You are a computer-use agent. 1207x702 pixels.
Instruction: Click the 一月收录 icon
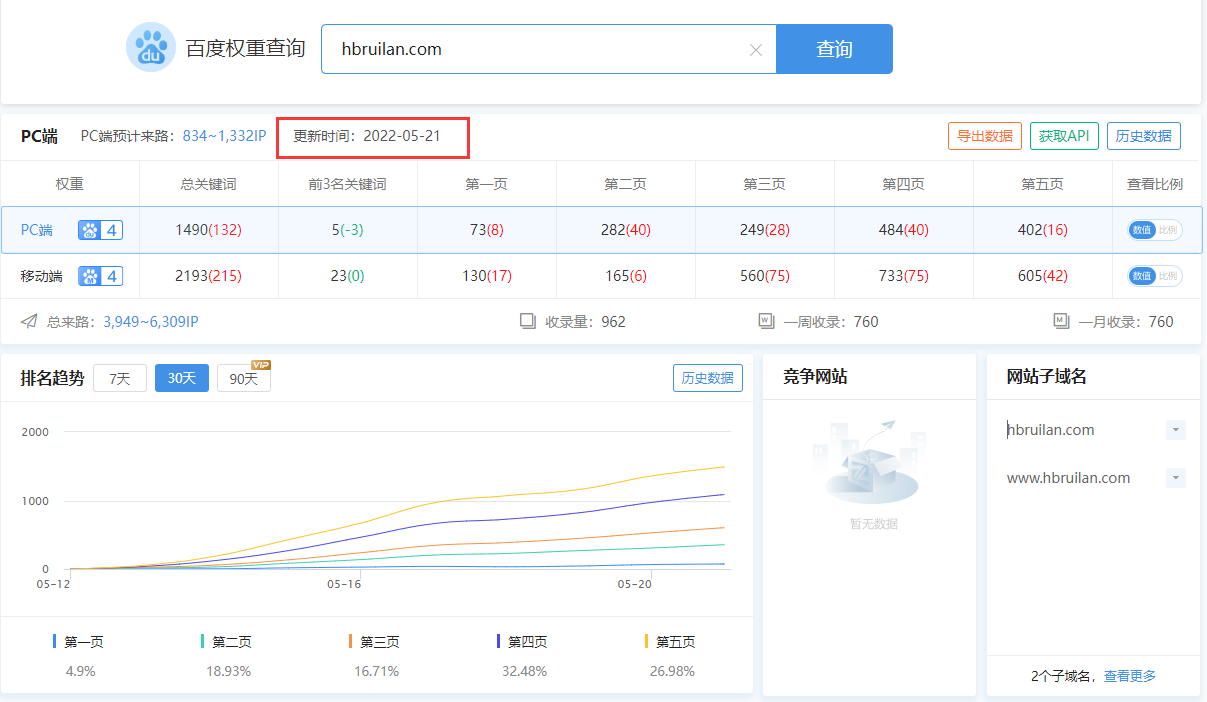coord(1061,322)
